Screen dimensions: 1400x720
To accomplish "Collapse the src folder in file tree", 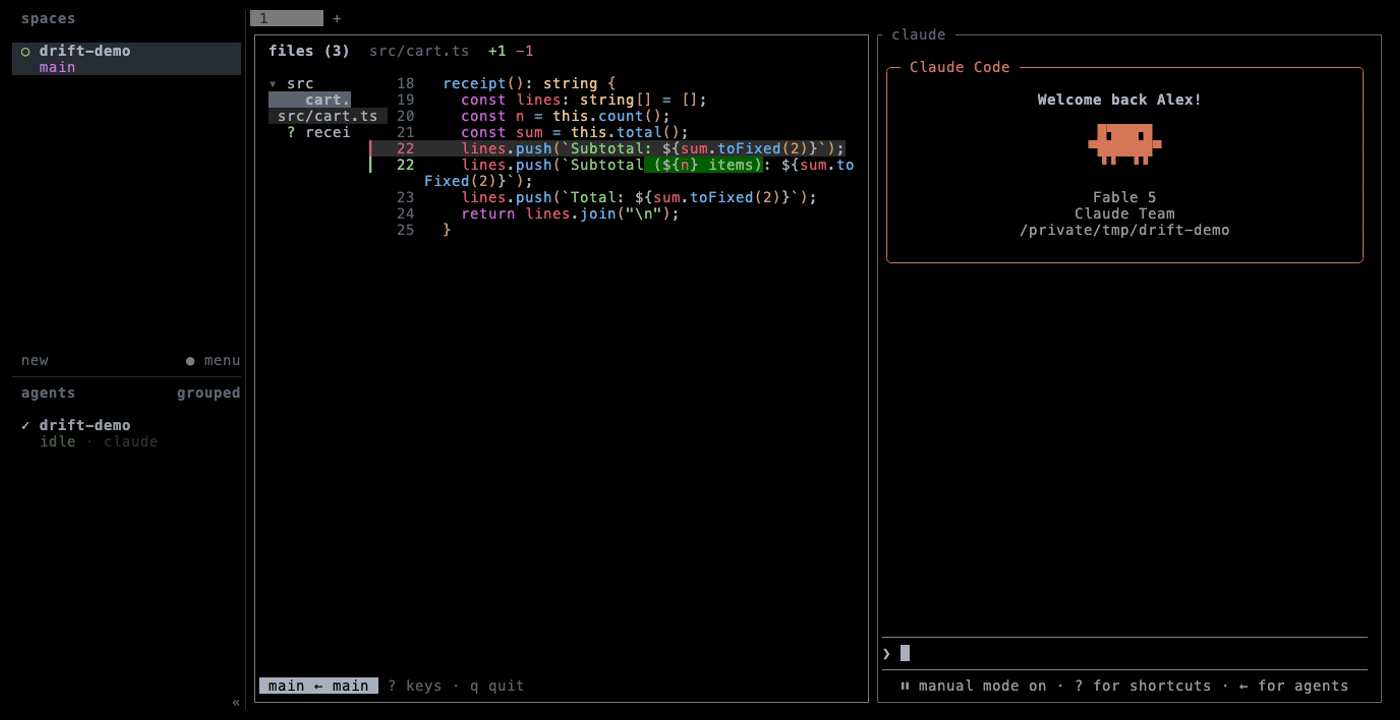I will tap(273, 84).
